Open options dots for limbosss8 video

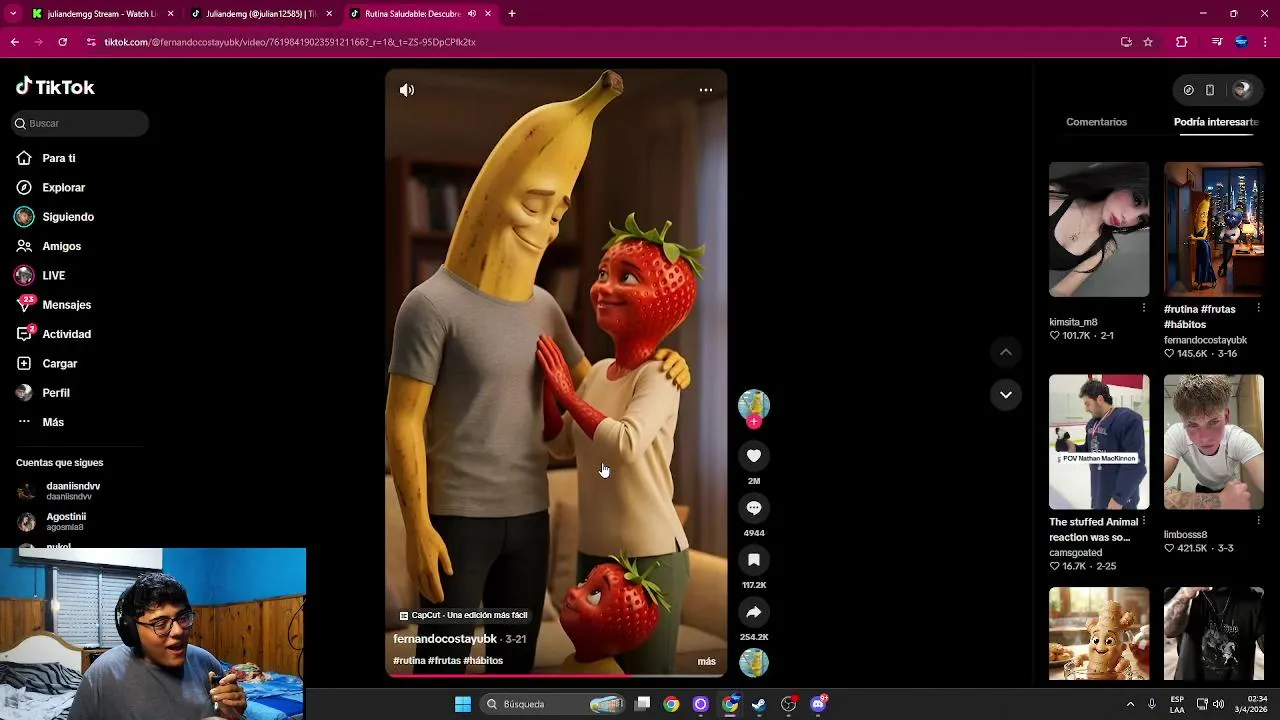(1259, 521)
